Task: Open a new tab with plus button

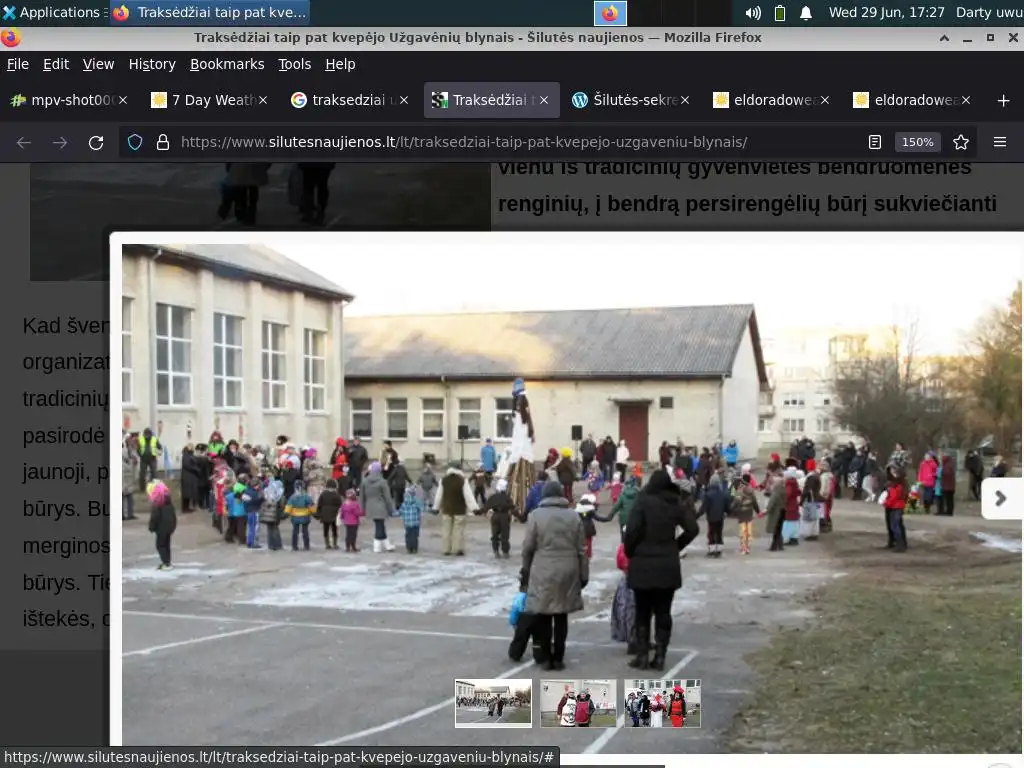Action: 1004,101
